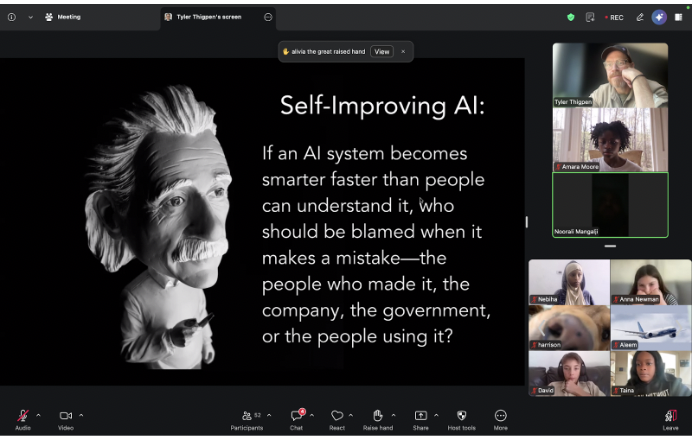Screen dimensions: 694x436
Task: Expand share options caret
Action: [436, 415]
